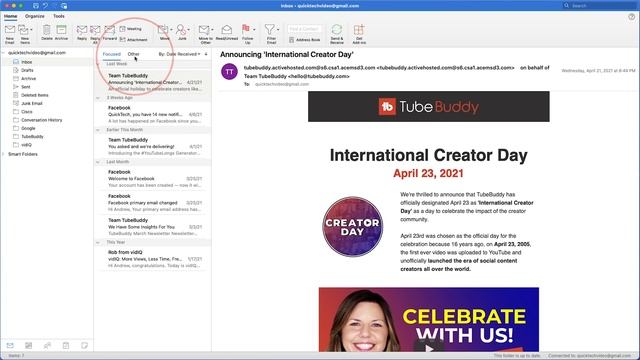Viewport: 640px width, 360px height.
Task: Reply to the TubeBuddy email
Action: pos(82,32)
